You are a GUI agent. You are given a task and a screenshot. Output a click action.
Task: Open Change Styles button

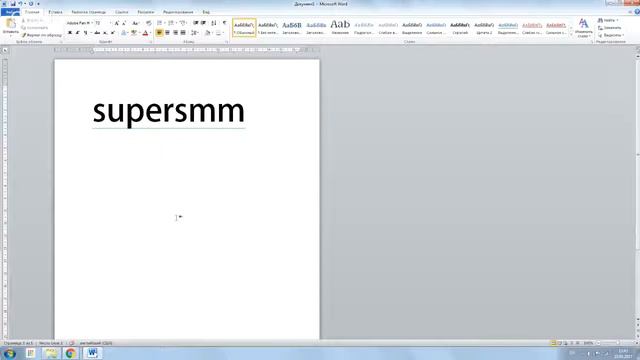click(x=584, y=28)
